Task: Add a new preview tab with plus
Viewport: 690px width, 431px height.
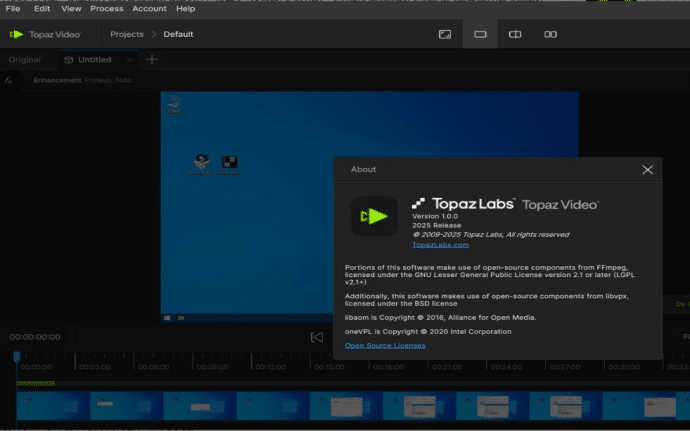Action: [x=151, y=59]
